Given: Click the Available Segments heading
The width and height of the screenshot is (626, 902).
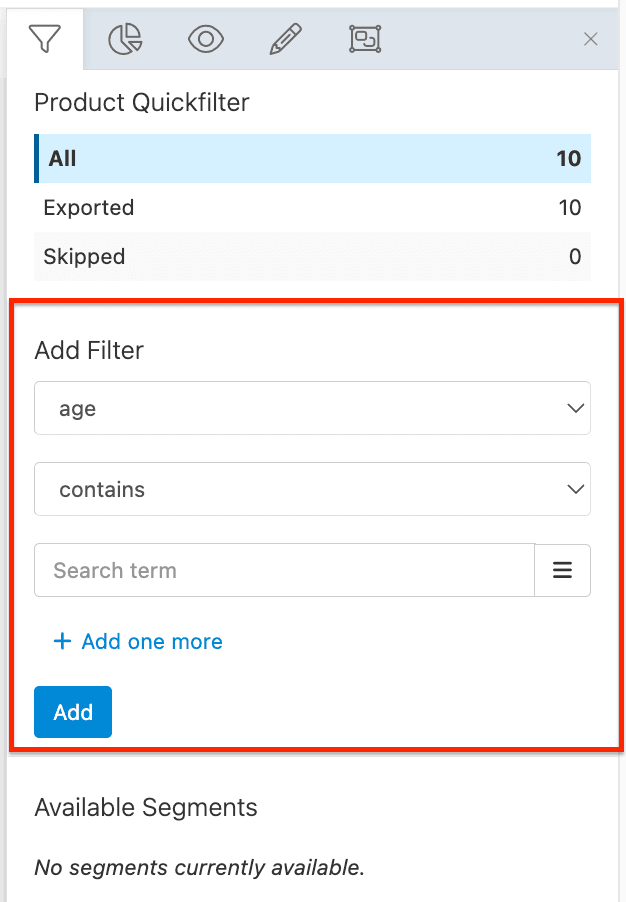Looking at the screenshot, I should [146, 807].
